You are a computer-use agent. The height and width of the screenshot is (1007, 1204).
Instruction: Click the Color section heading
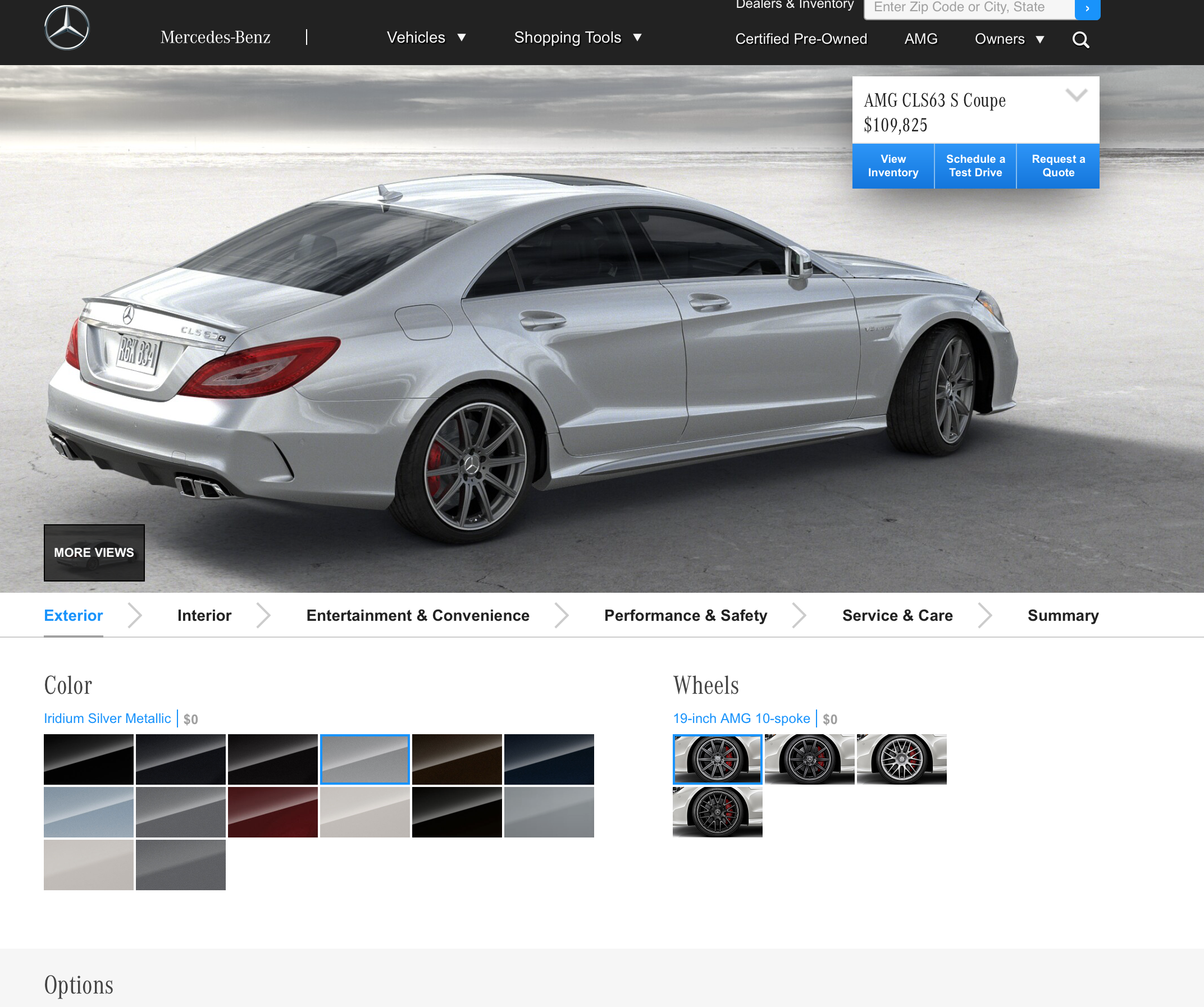pyautogui.click(x=67, y=685)
